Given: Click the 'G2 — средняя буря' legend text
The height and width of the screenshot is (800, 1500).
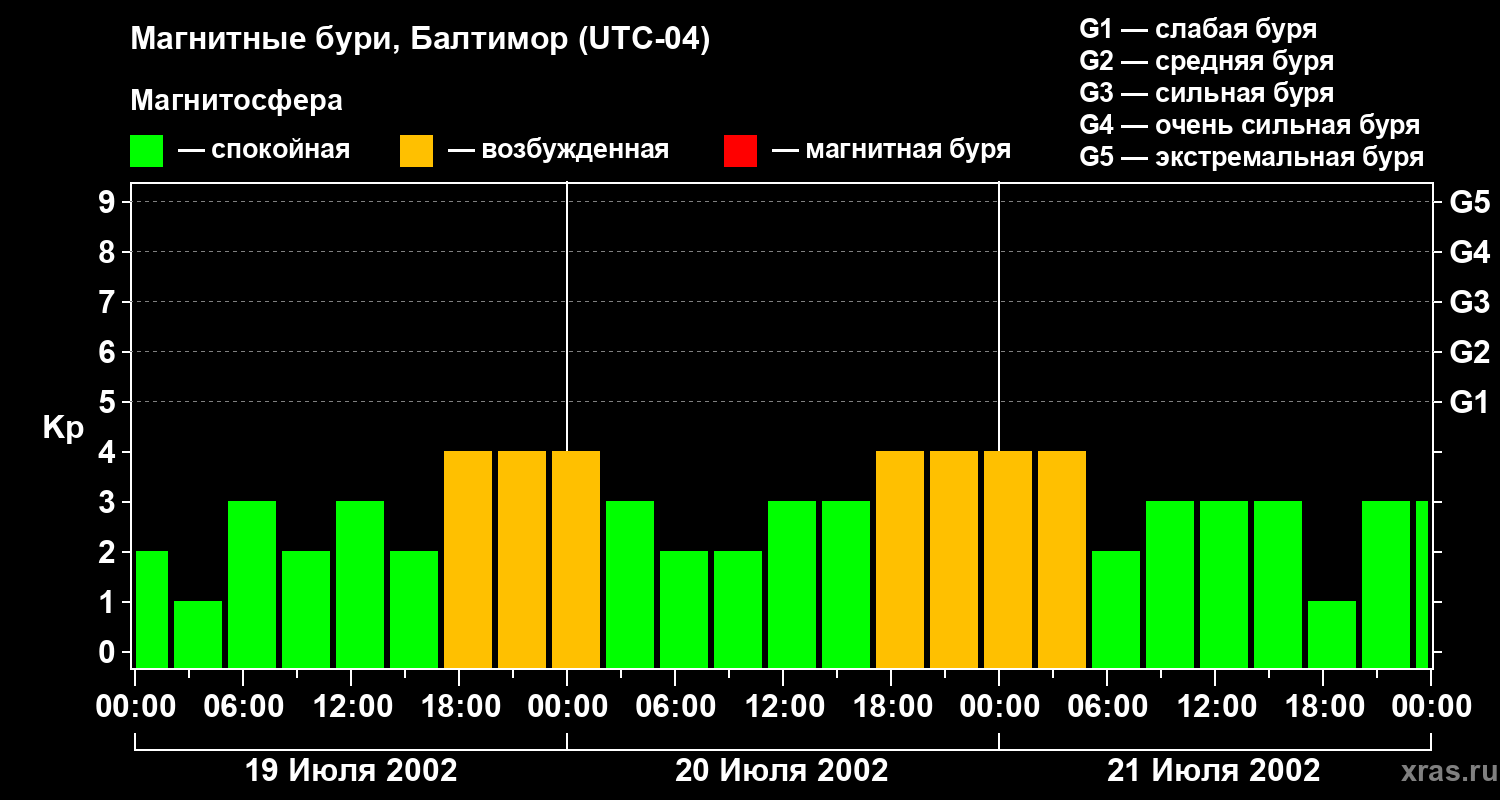Looking at the screenshot, I should click(x=1206, y=61).
